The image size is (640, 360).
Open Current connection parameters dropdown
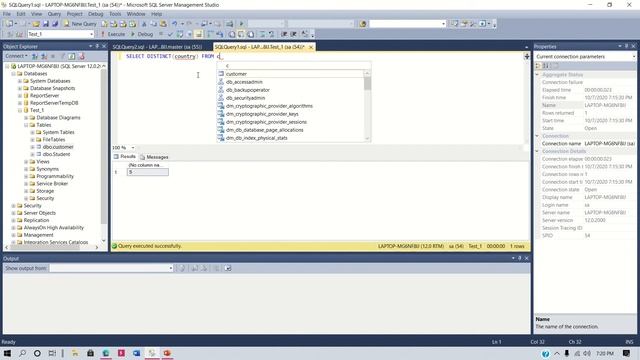[633, 56]
